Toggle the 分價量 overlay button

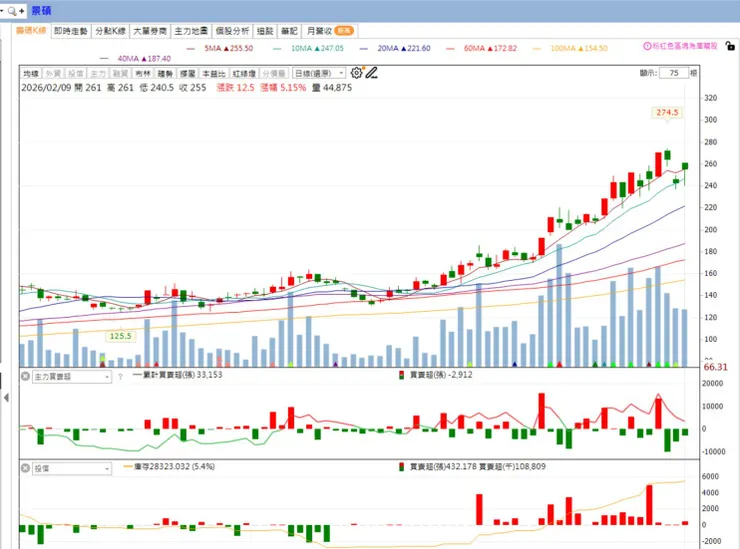point(274,73)
